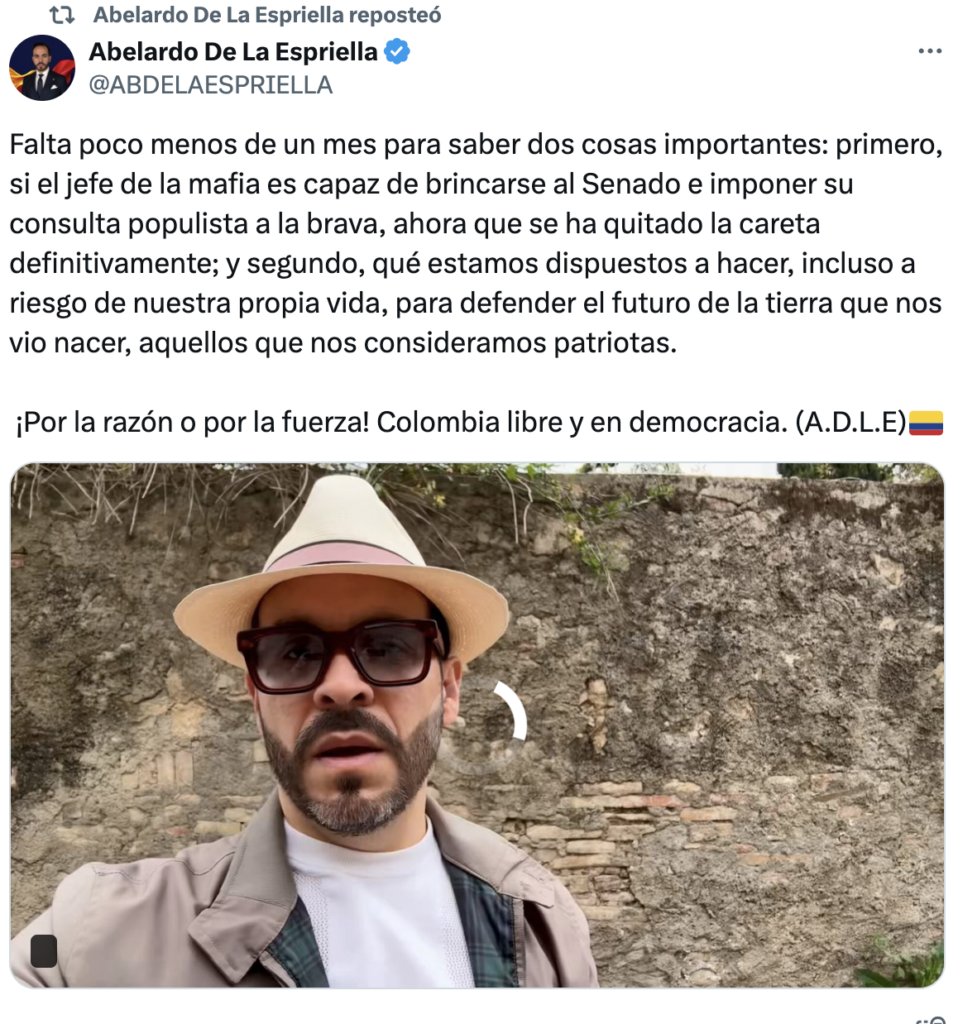Click the blue verified checkmark badge

pos(397,52)
